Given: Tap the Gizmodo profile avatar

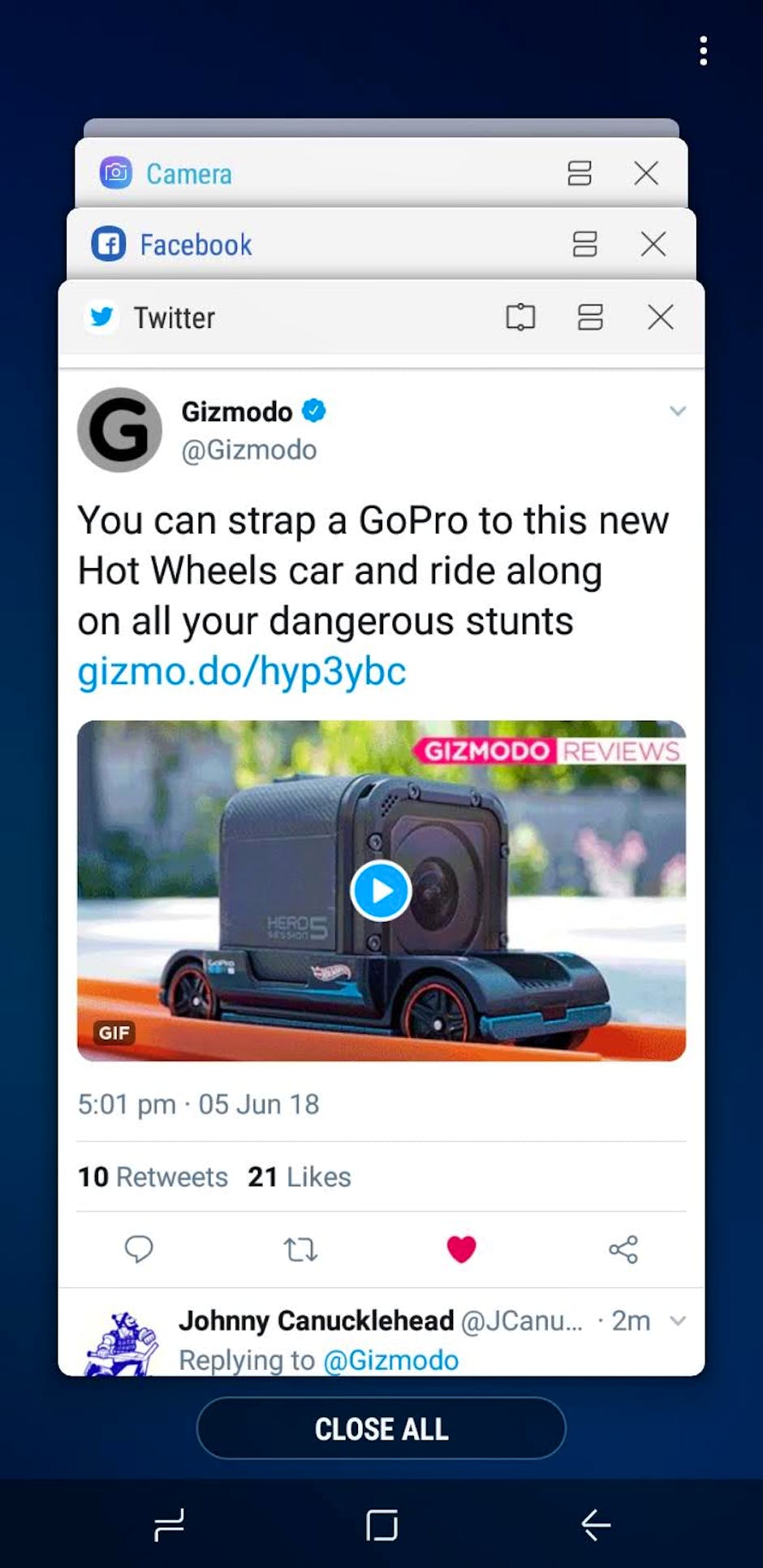Looking at the screenshot, I should point(119,429).
